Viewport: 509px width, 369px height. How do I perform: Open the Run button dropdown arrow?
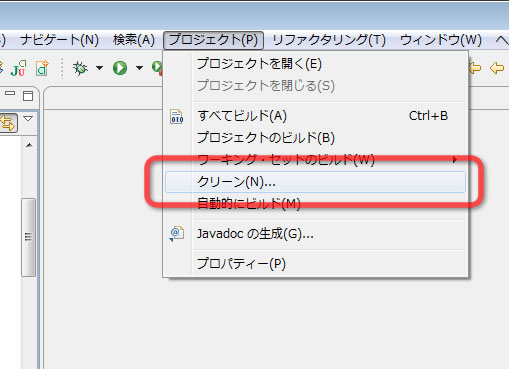click(139, 68)
